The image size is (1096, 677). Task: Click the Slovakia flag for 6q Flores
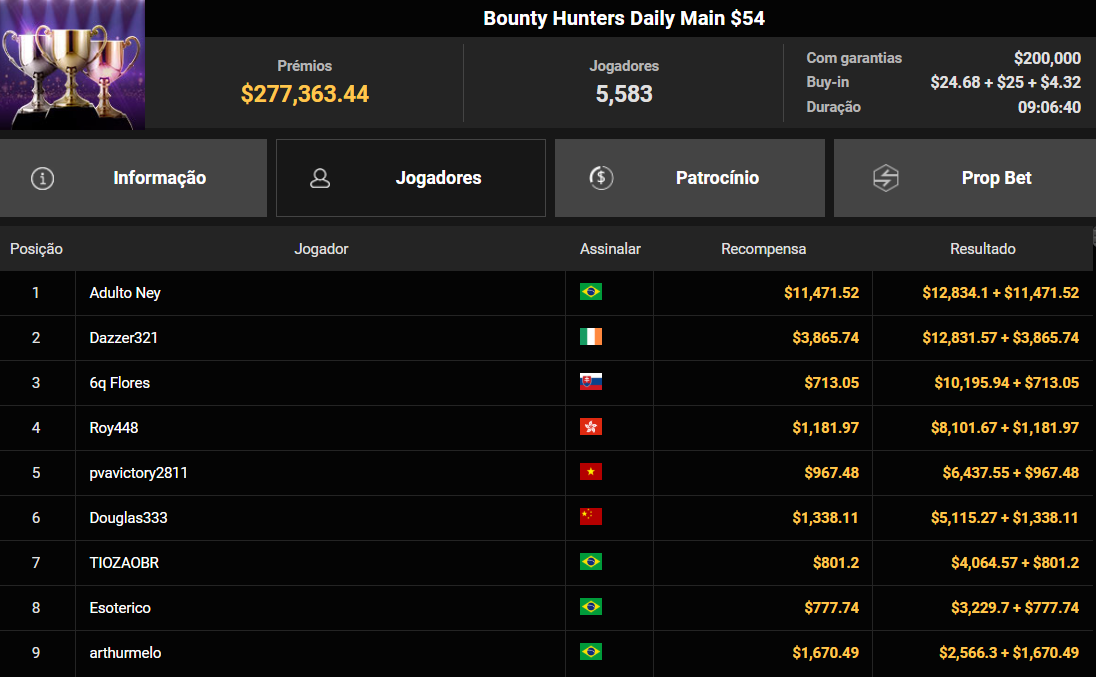coord(592,382)
